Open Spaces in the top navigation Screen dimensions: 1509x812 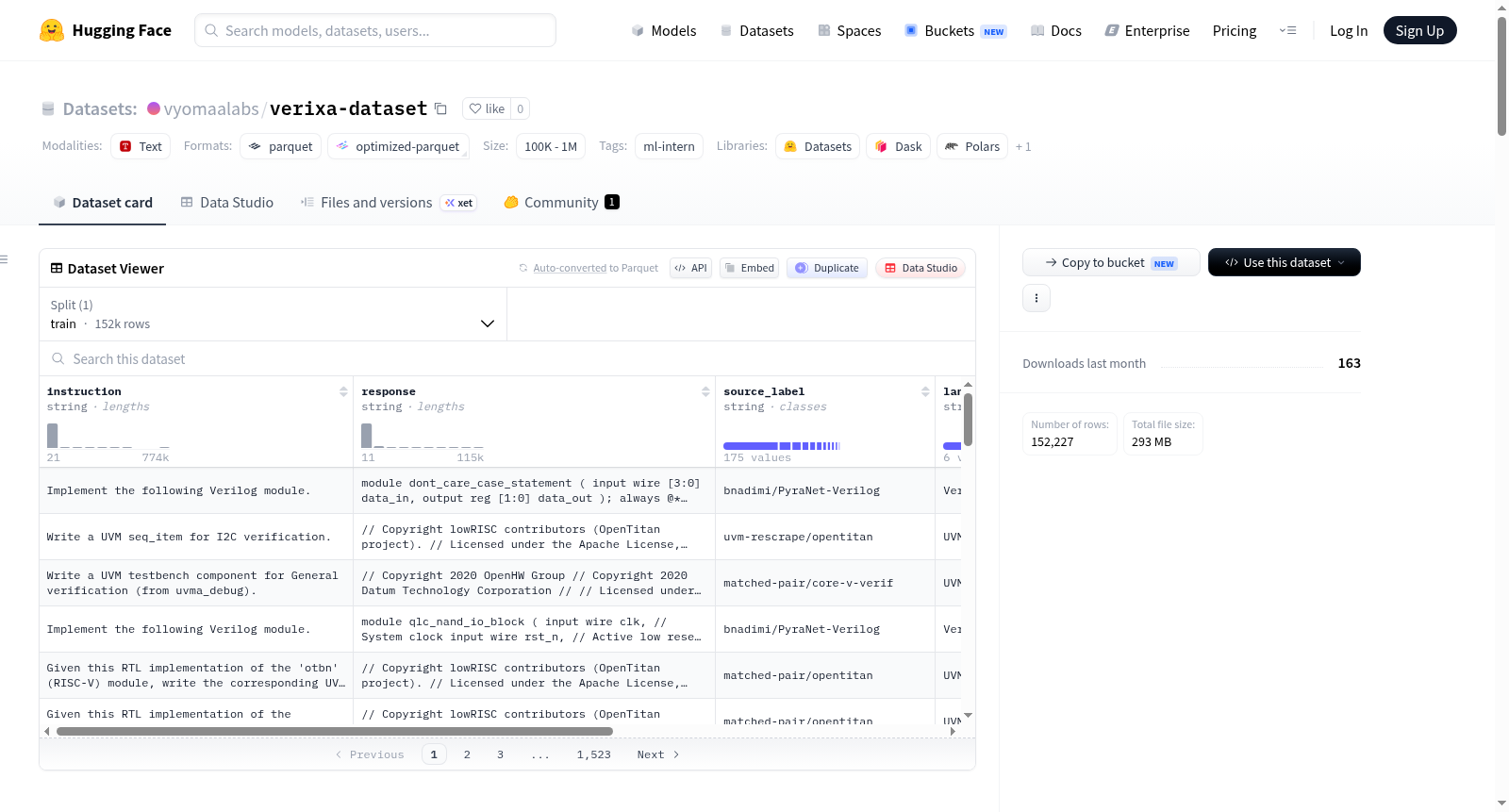850,30
